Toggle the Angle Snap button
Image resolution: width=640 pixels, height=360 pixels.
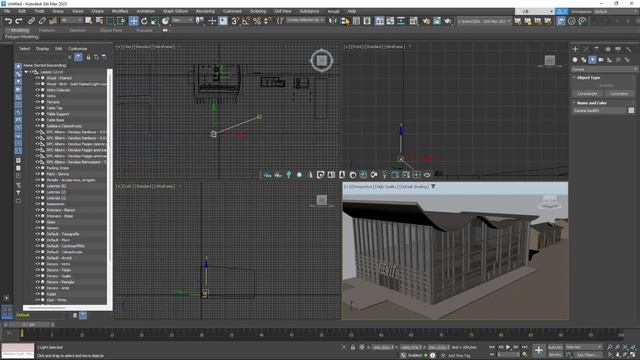click(x=246, y=21)
